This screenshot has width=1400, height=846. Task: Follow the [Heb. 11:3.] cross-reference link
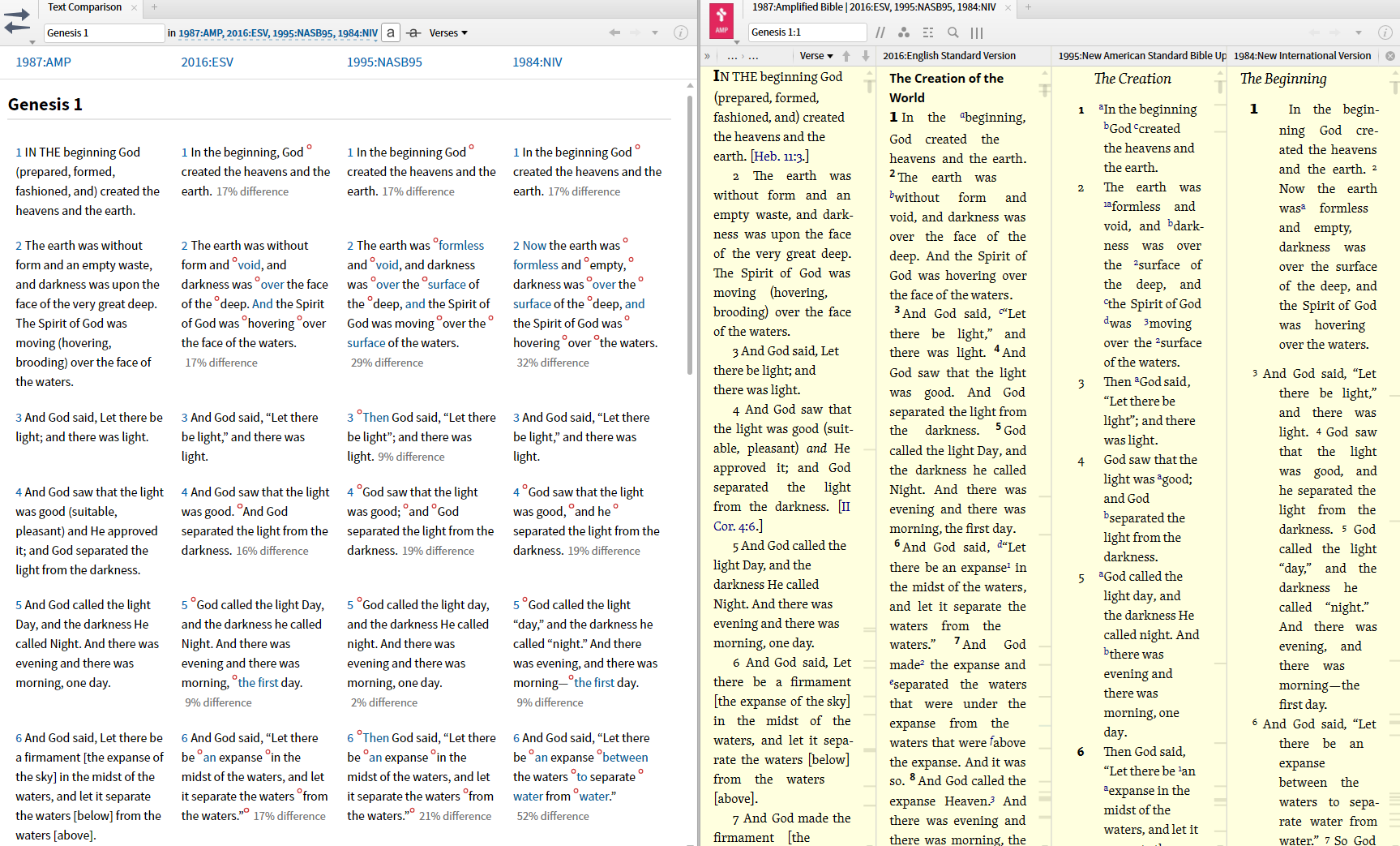coord(780,157)
